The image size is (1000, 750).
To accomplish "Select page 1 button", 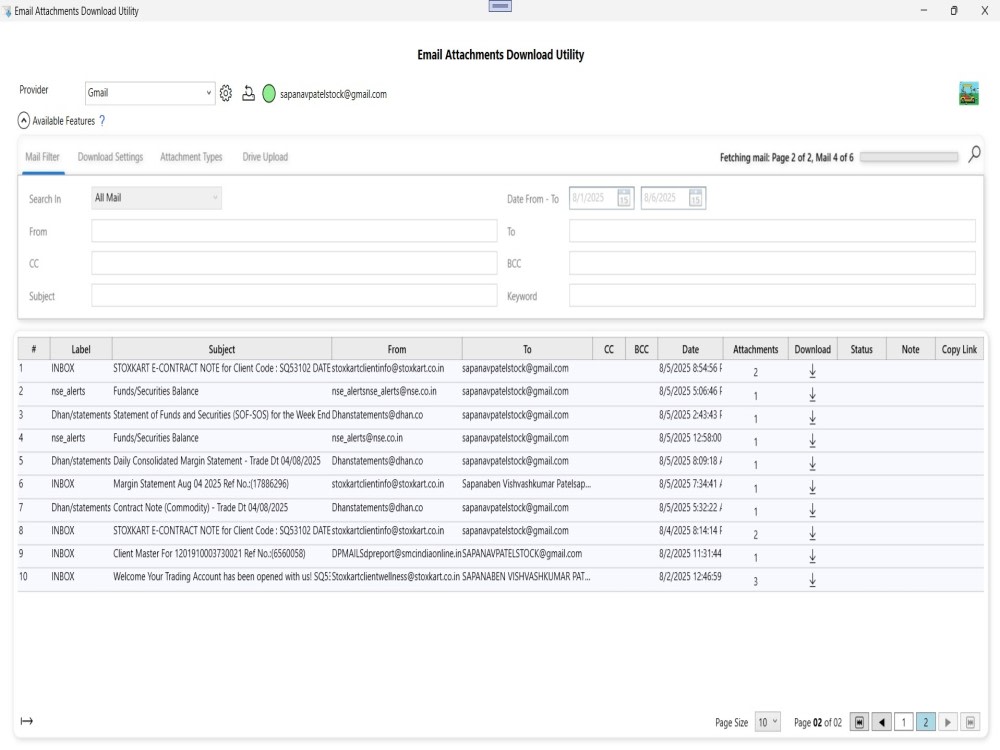I will [904, 722].
